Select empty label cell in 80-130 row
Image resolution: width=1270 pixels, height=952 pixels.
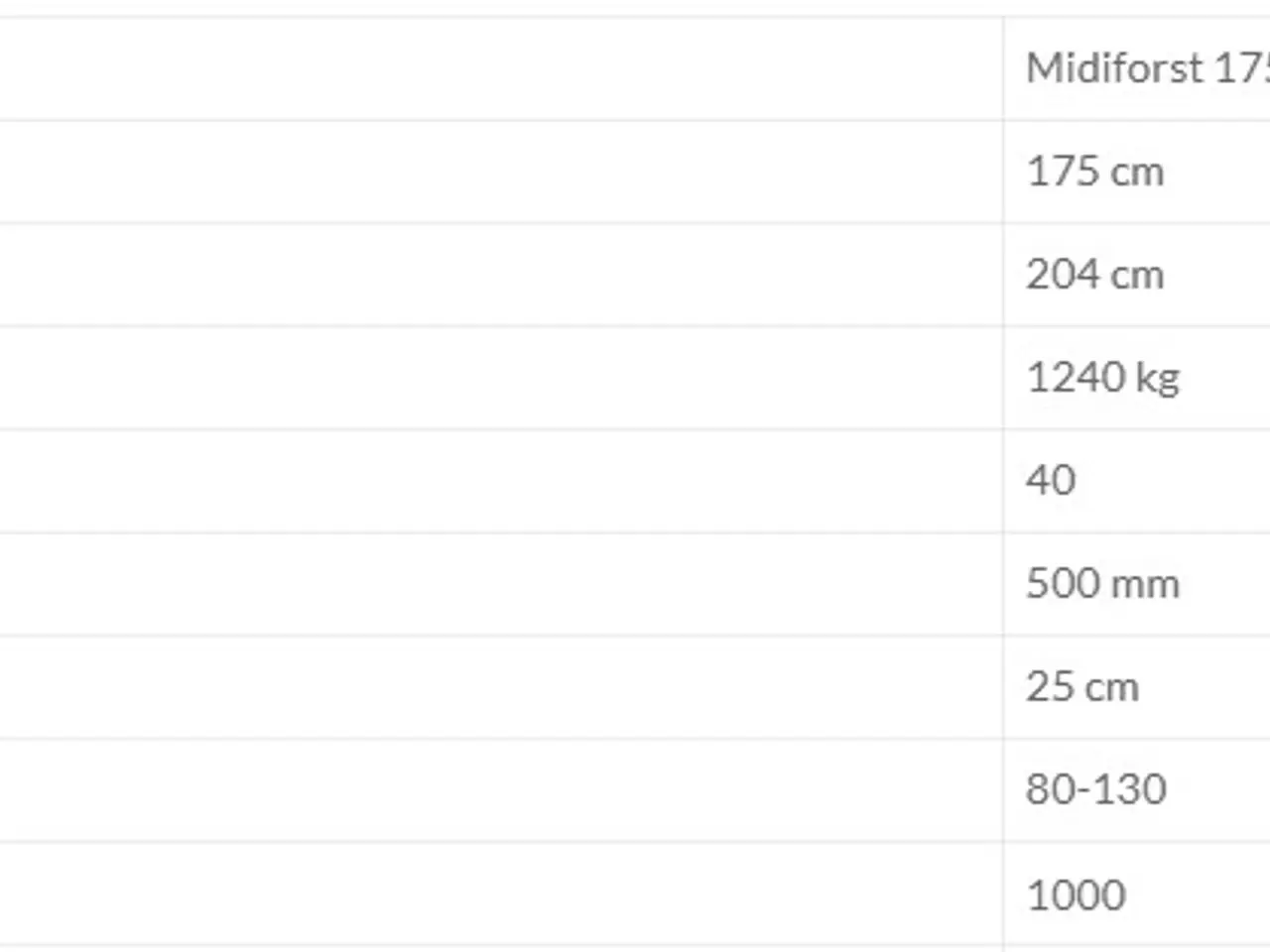(x=501, y=790)
